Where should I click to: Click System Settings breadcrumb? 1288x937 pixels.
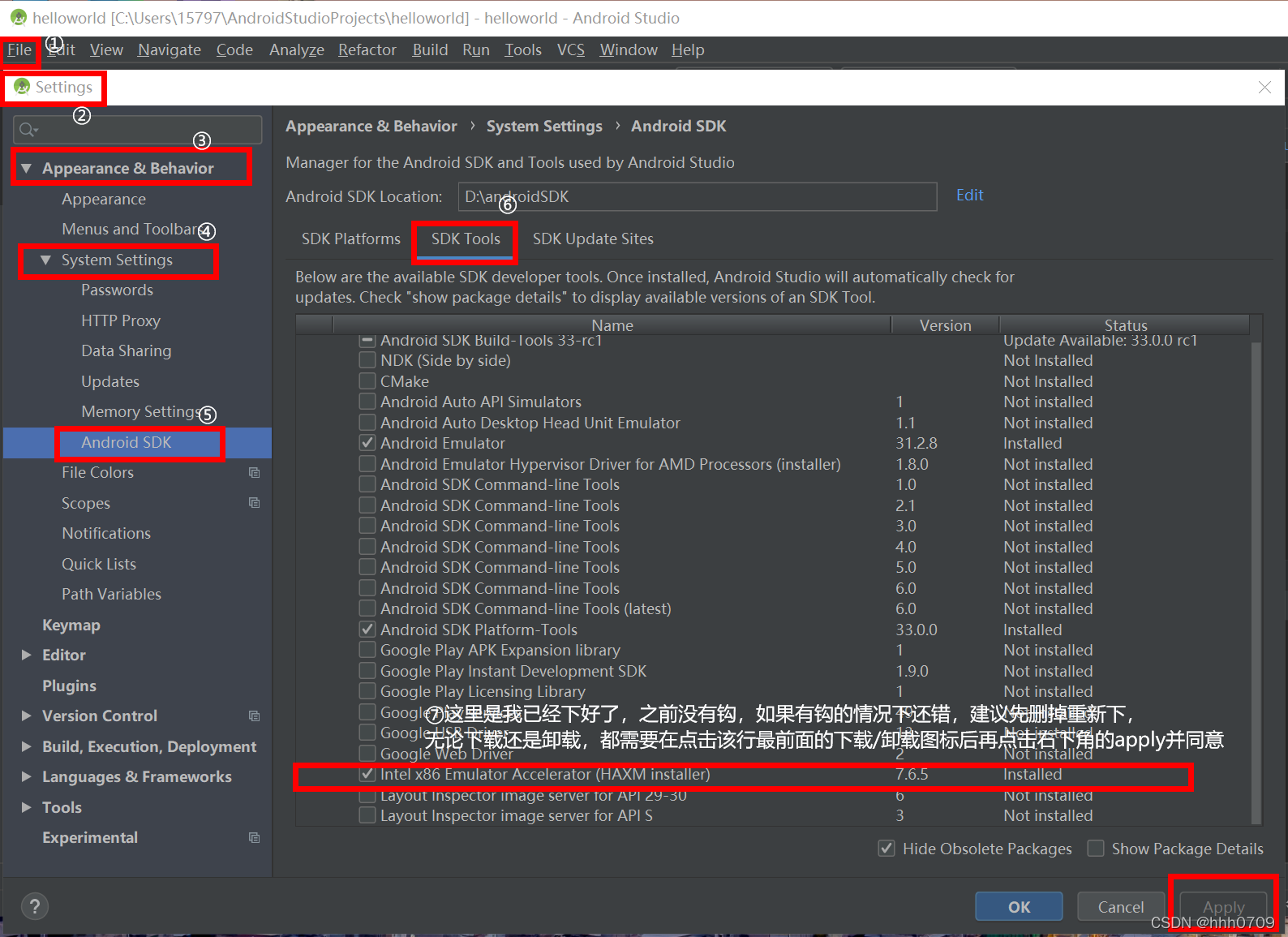[544, 126]
